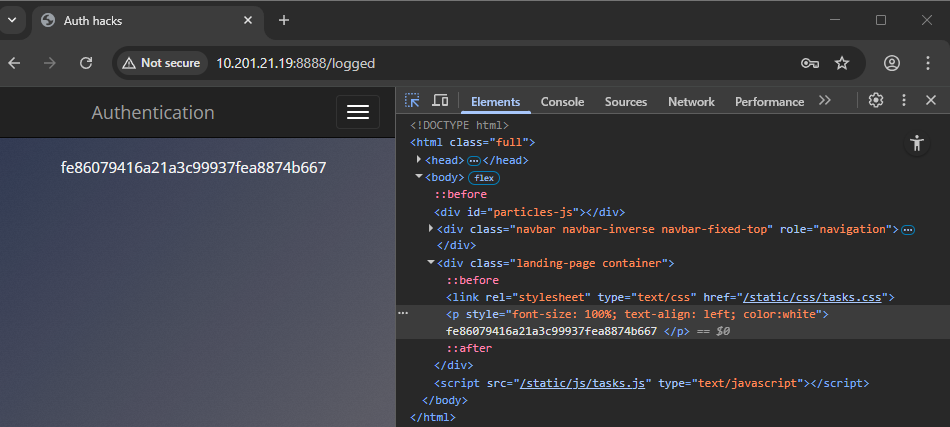Image resolution: width=950 pixels, height=427 pixels.
Task: Switch to the Performance tab
Action: tap(769, 102)
